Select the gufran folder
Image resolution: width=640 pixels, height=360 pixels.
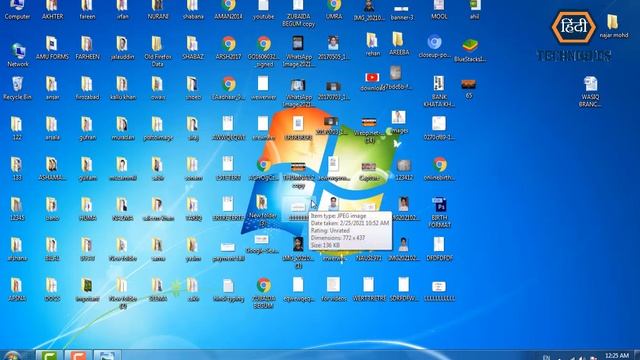(87, 128)
